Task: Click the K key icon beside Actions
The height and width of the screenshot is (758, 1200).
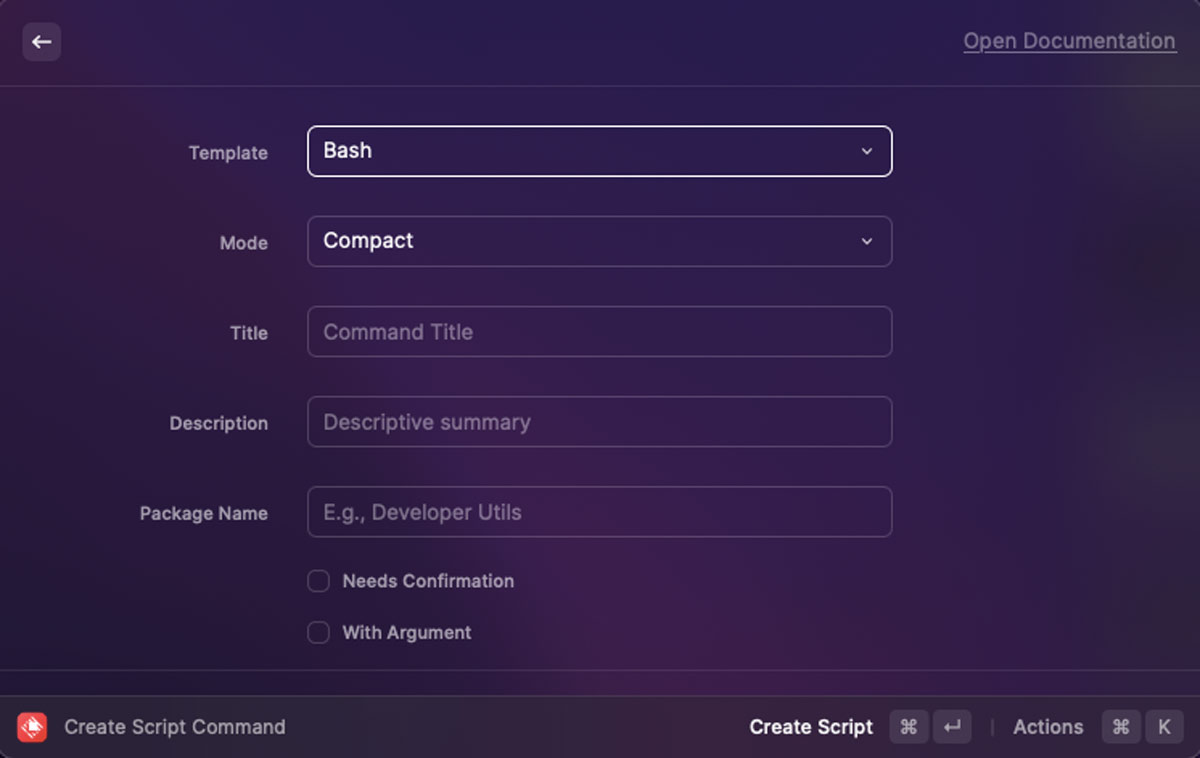Action: pos(1164,727)
